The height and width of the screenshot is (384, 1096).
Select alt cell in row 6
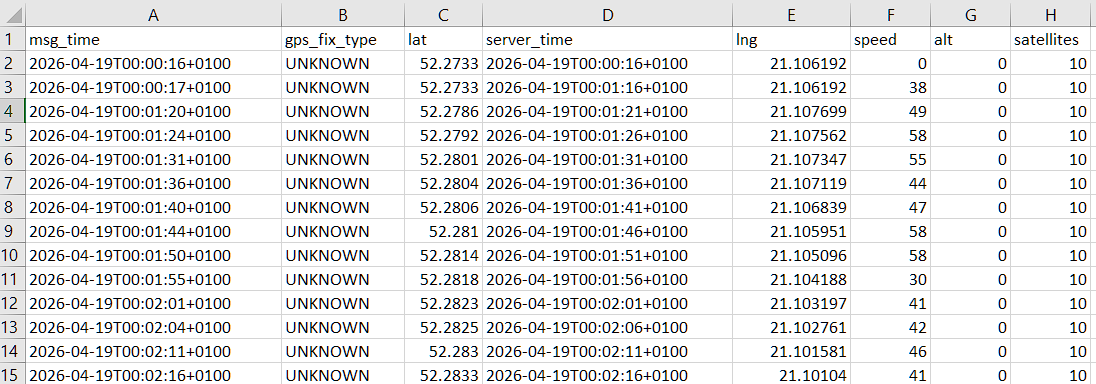[971, 159]
